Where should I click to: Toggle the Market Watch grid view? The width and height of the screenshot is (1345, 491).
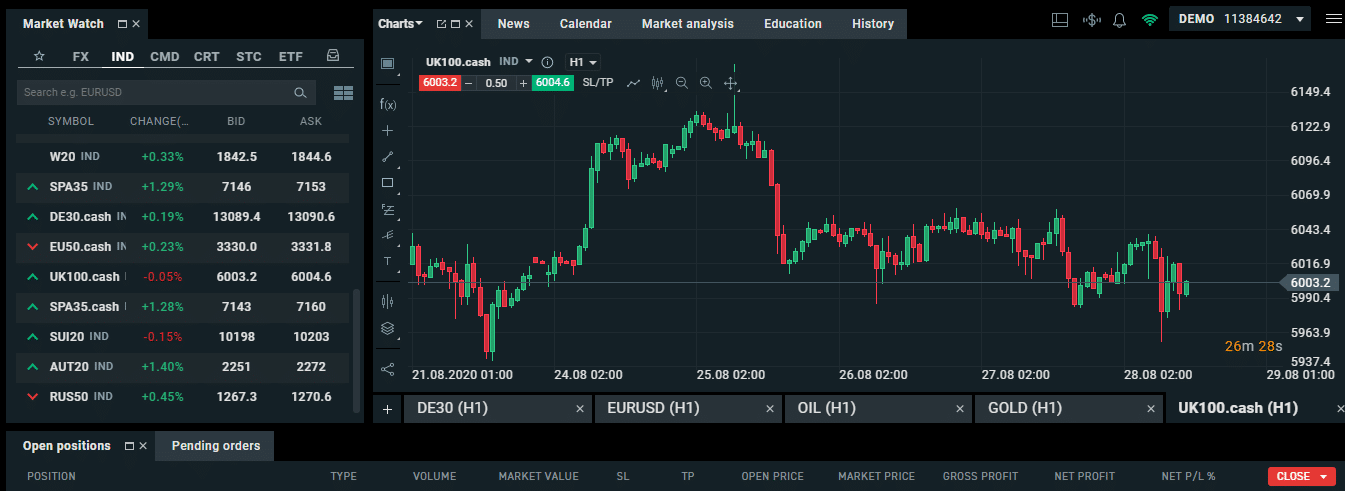pyautogui.click(x=343, y=93)
